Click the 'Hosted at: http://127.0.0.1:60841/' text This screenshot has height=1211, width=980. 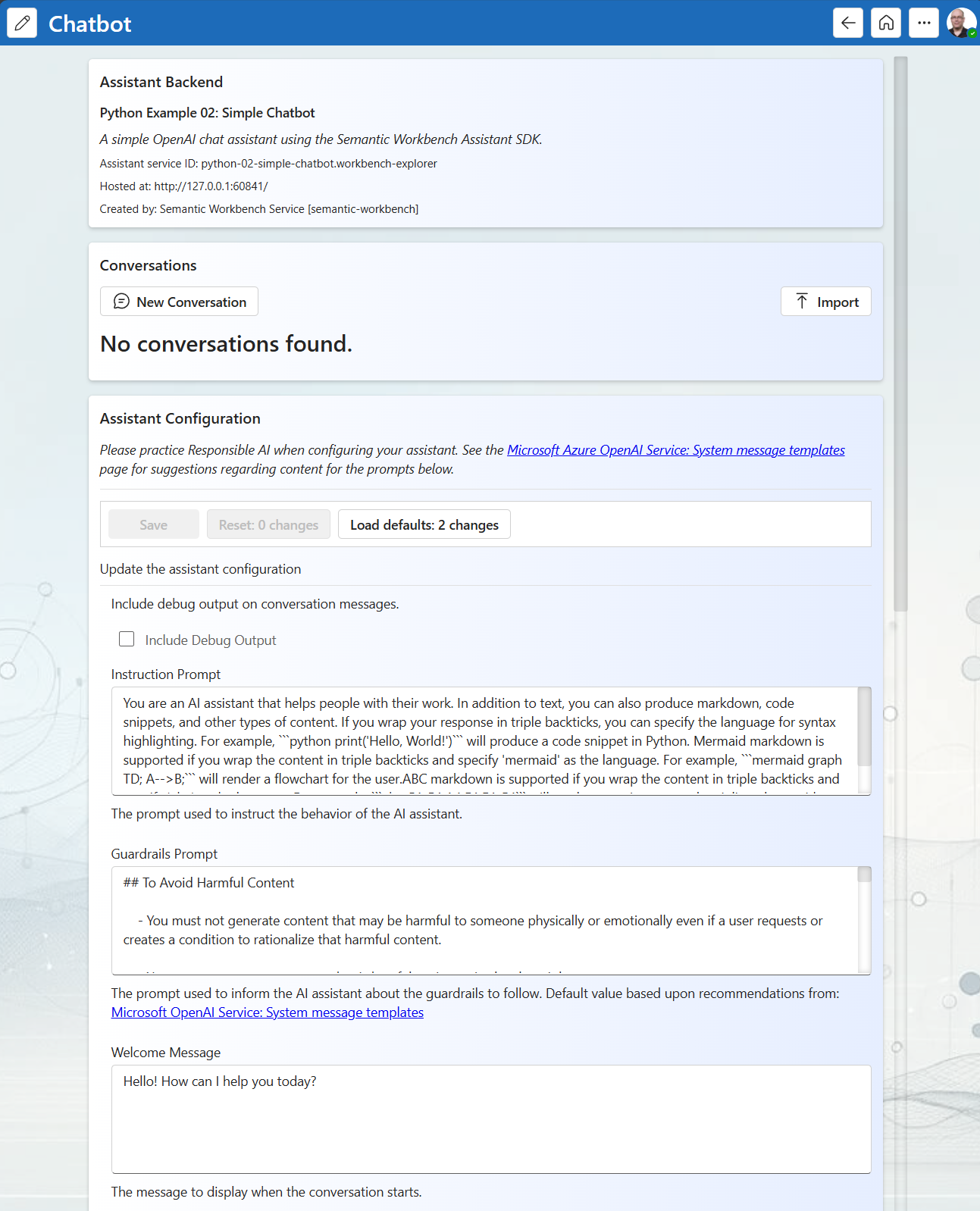[x=184, y=186]
